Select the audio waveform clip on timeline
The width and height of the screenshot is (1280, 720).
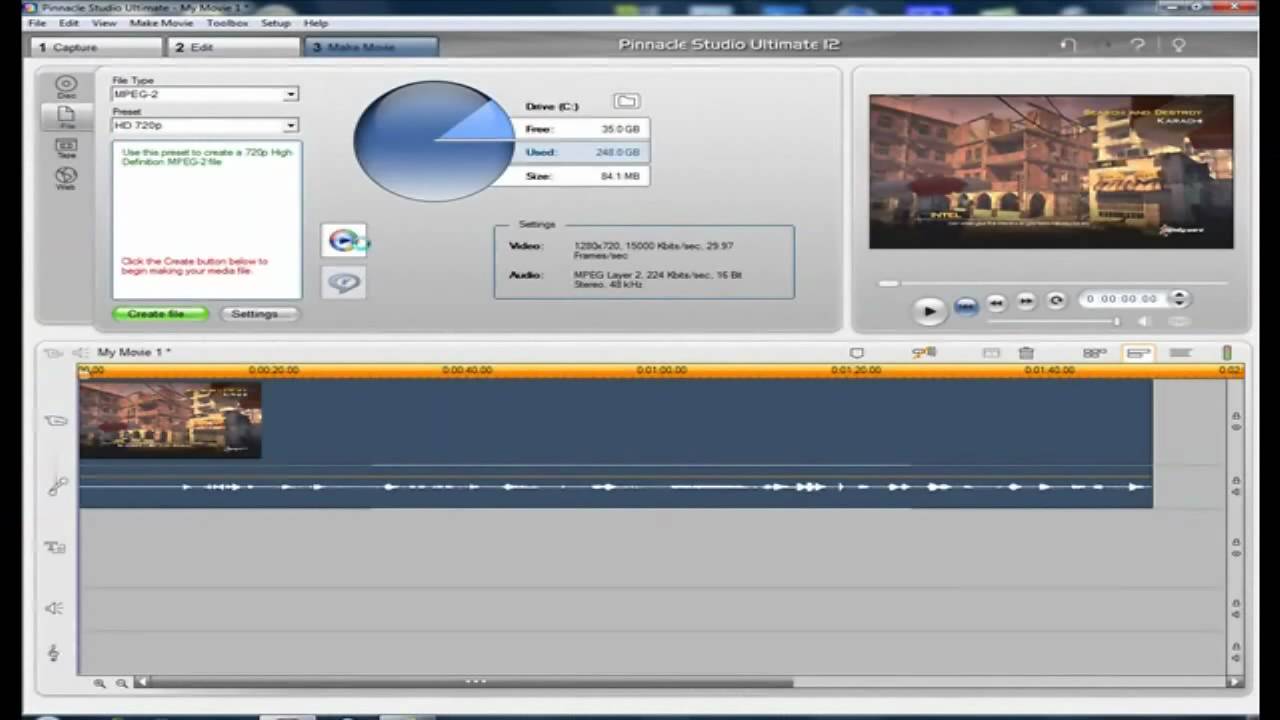616,487
